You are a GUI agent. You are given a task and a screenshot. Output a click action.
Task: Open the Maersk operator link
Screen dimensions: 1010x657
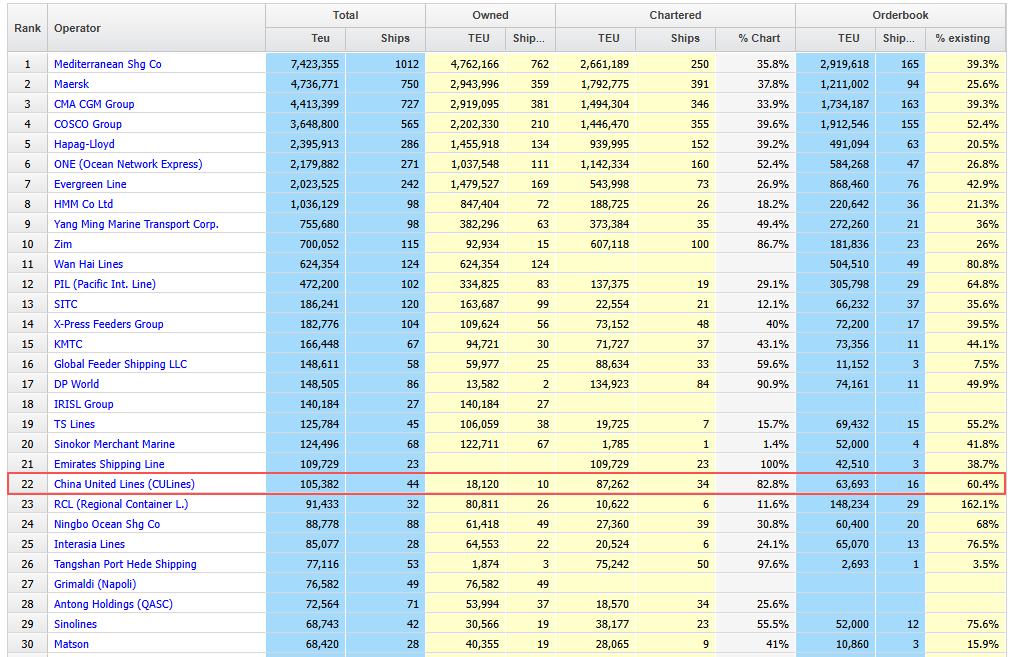[71, 84]
